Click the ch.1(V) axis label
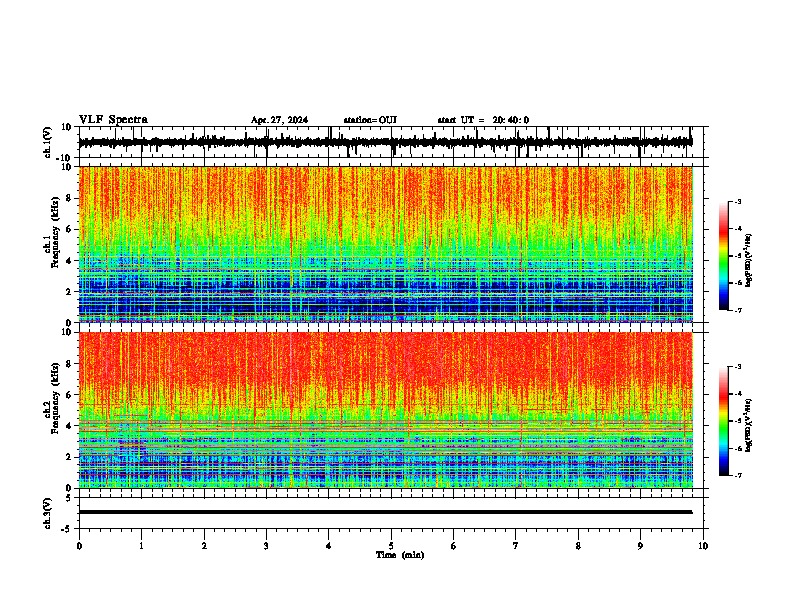This screenshot has width=792, height=612. tap(48, 142)
